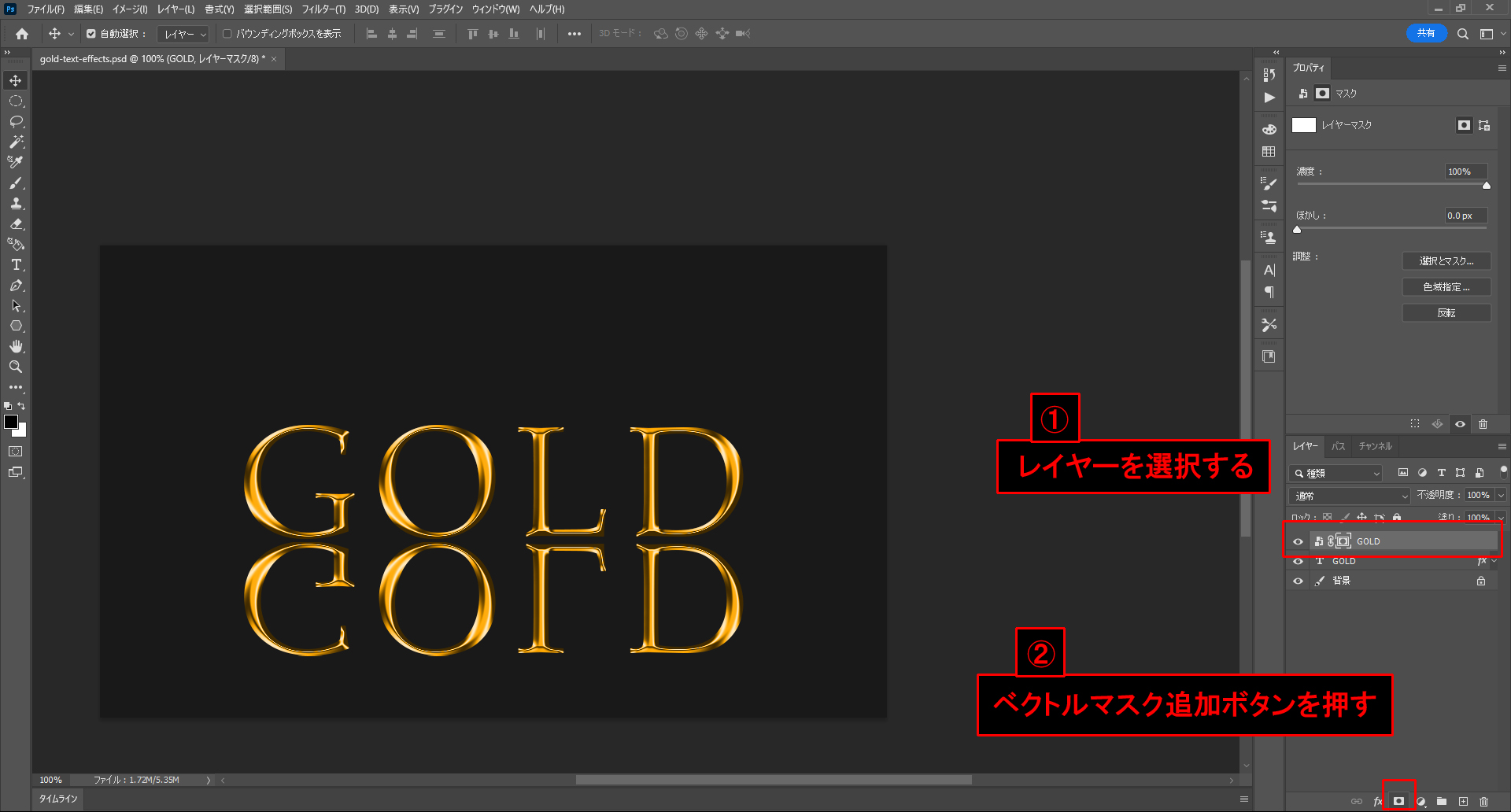Open the auto-select レイヤー dropdown
Screen dimensions: 1511x812
(x=183, y=34)
